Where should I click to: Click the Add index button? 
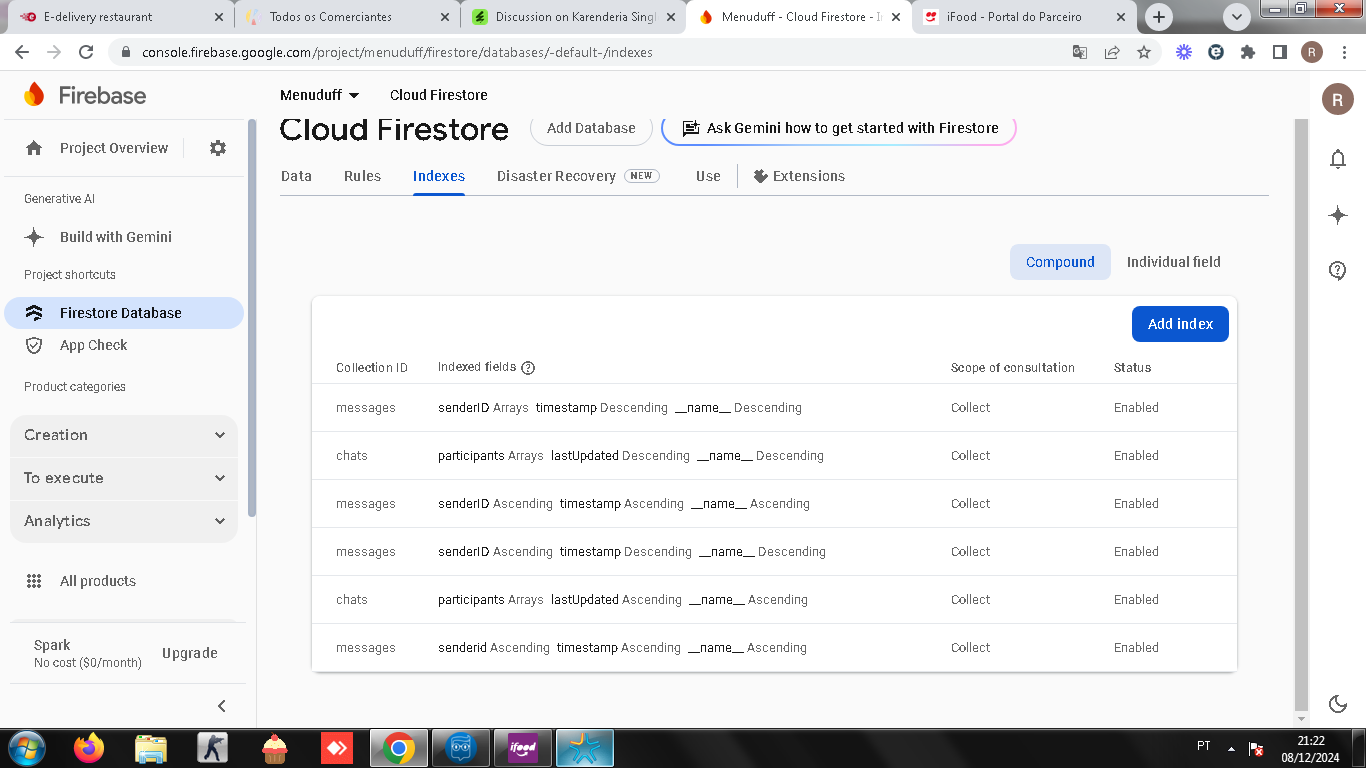tap(1180, 324)
